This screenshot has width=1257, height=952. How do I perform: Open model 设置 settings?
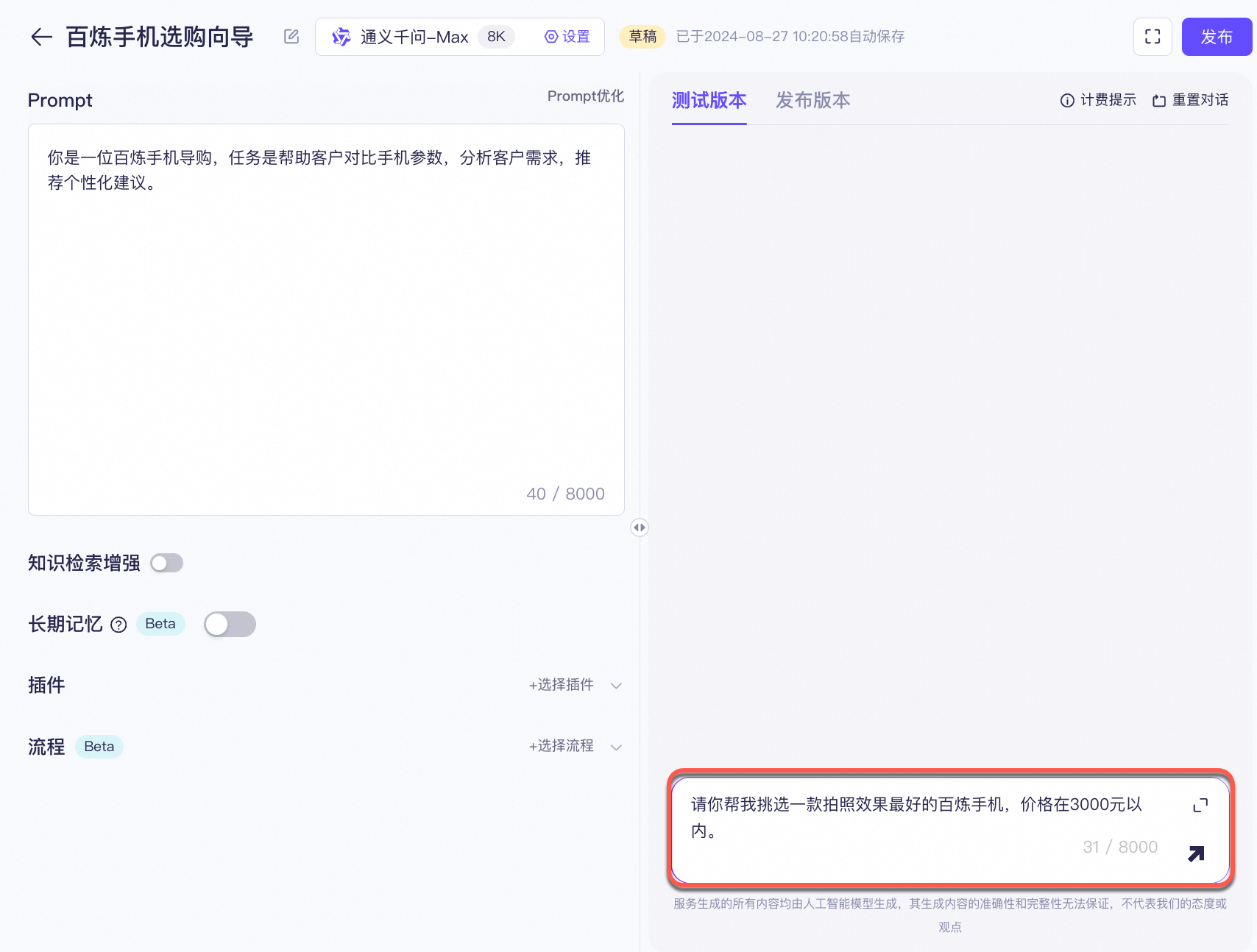point(567,37)
